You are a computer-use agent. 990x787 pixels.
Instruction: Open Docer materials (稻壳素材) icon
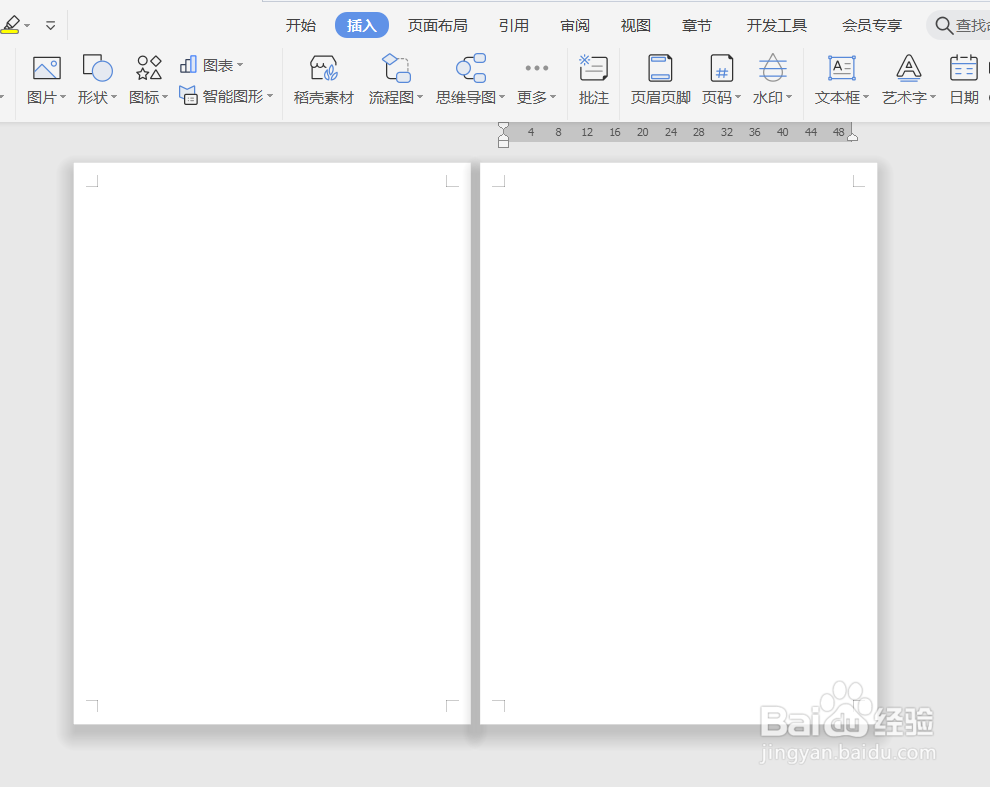point(323,68)
